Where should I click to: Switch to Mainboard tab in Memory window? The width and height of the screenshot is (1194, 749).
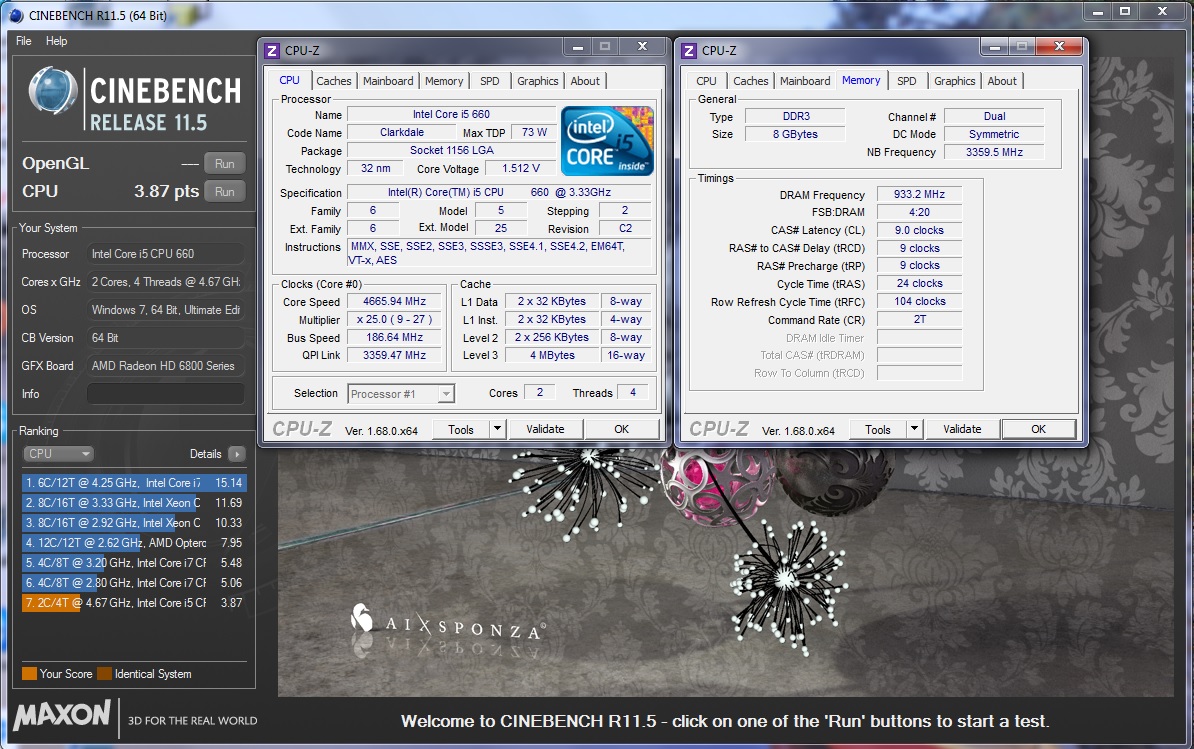pos(805,81)
